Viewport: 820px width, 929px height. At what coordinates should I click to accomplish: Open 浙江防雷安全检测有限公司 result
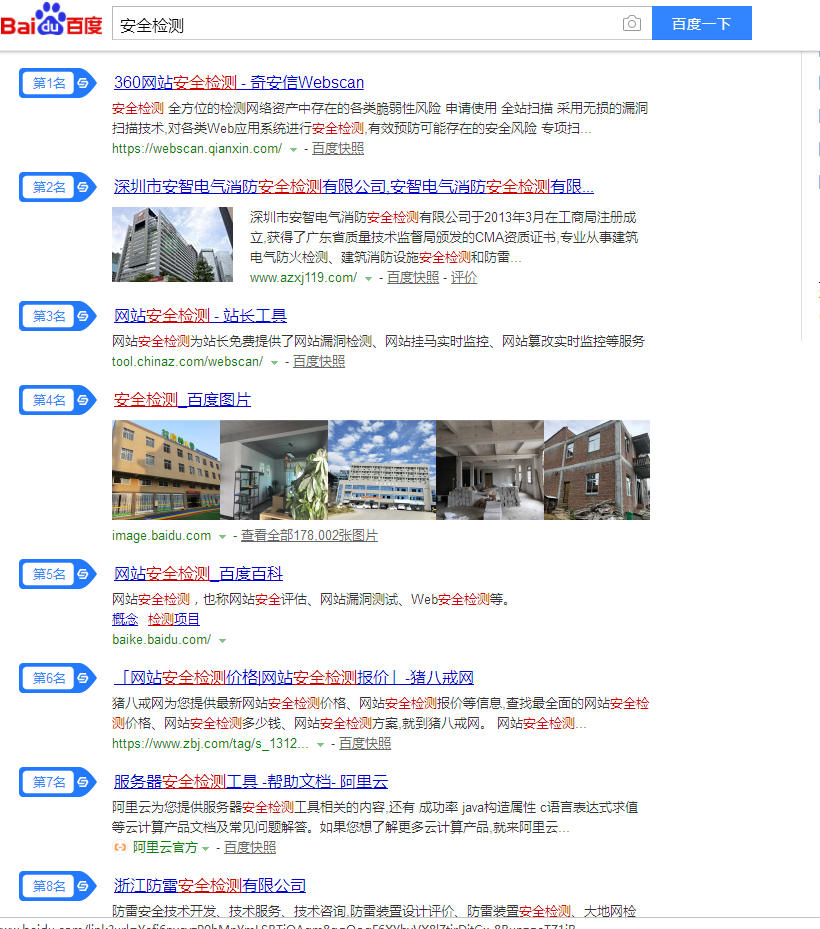(x=210, y=886)
